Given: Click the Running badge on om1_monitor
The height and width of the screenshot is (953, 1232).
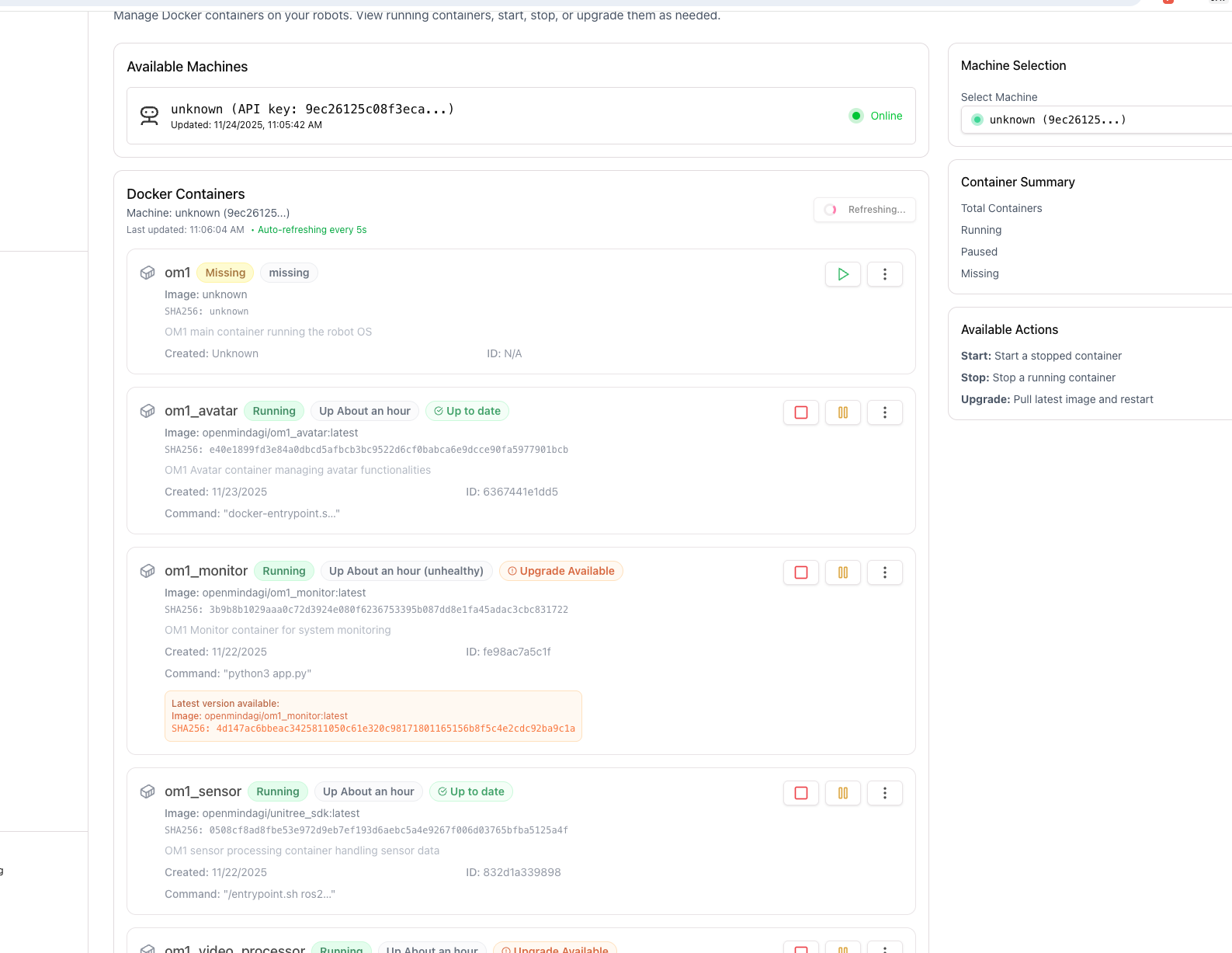Looking at the screenshot, I should pos(284,571).
